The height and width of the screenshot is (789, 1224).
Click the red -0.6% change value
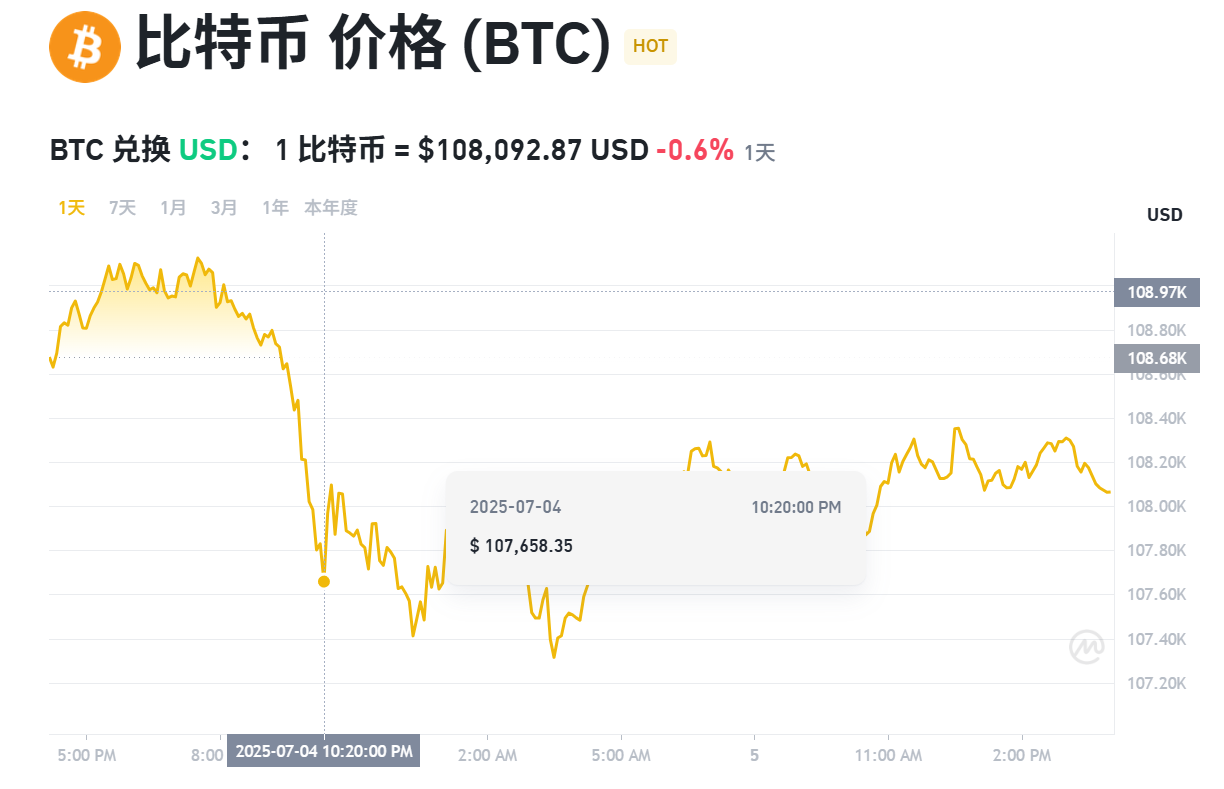[695, 151]
